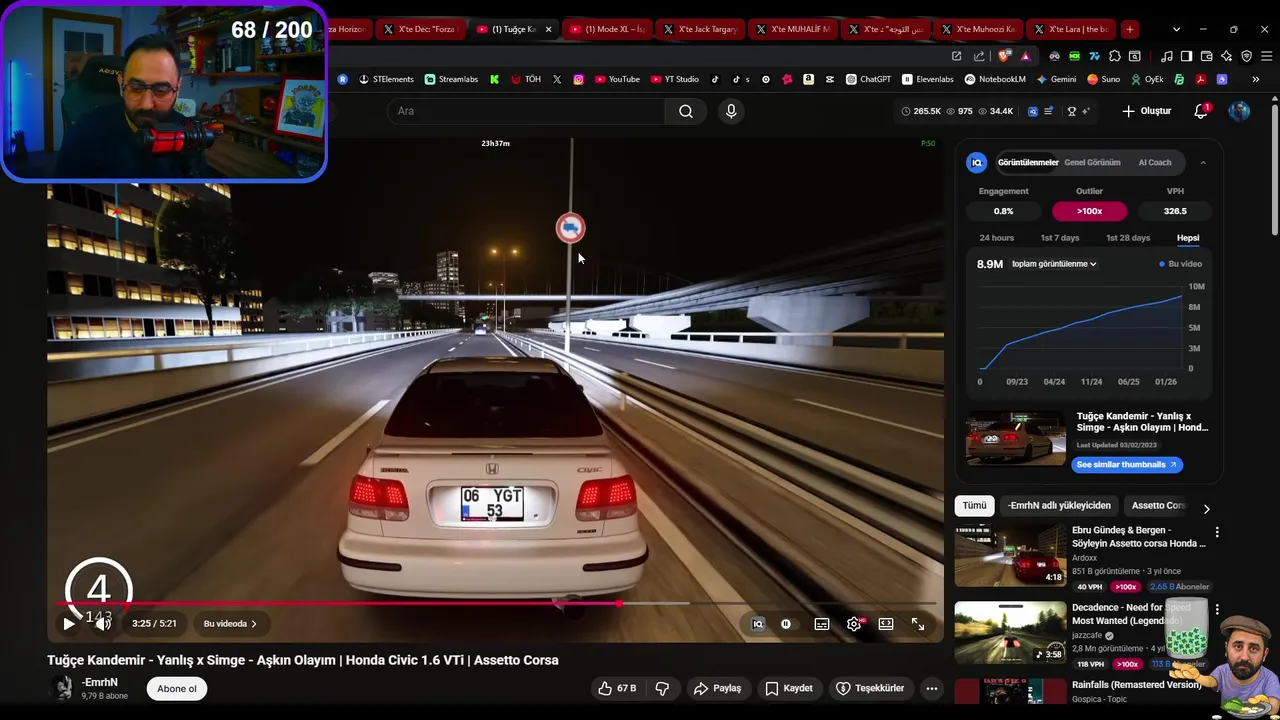1280x720 pixels.
Task: Subscribe with the 'Abone ol' button
Action: [x=177, y=688]
